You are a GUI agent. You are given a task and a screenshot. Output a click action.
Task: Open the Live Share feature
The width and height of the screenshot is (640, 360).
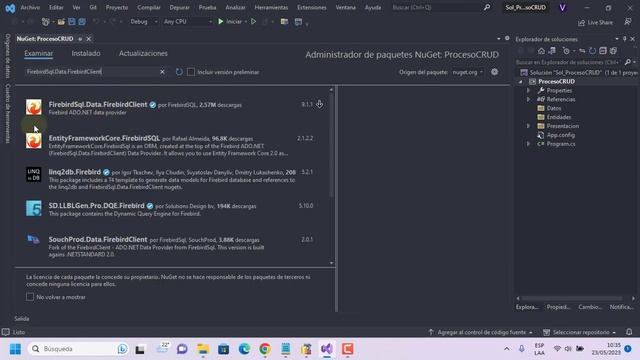(x=596, y=22)
